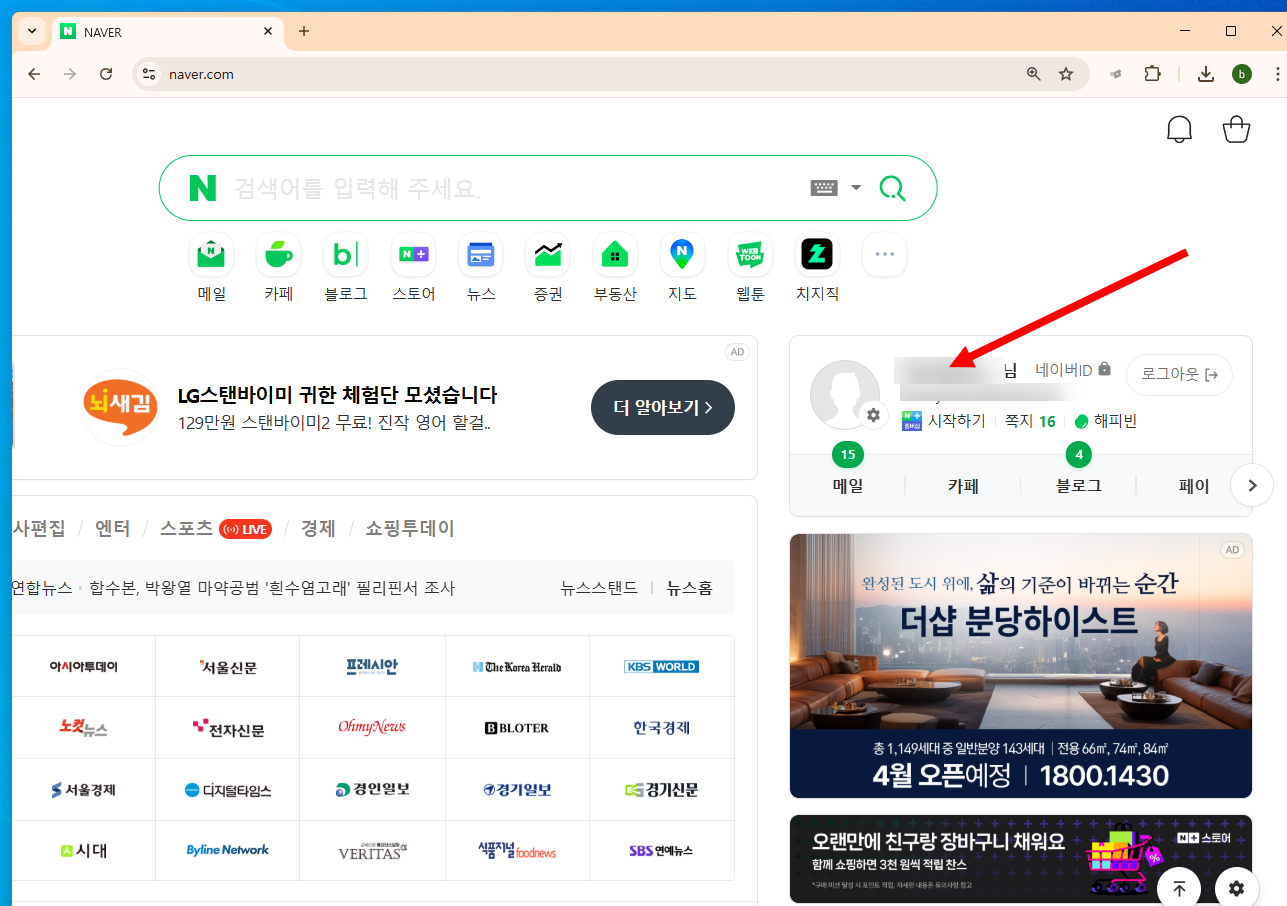Open the 스토어 shopping shortcut icon

(413, 255)
